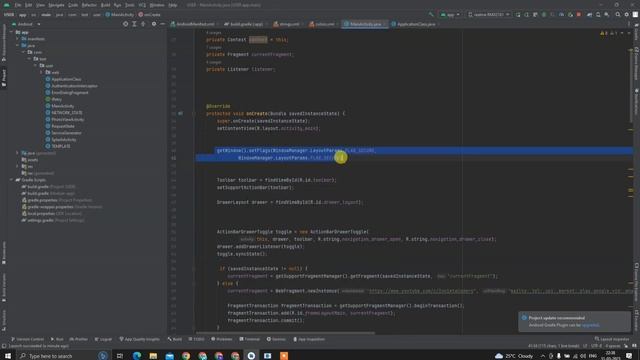Click Expand All icon in Project panel header
The height and width of the screenshot is (360, 640).
coord(134,24)
